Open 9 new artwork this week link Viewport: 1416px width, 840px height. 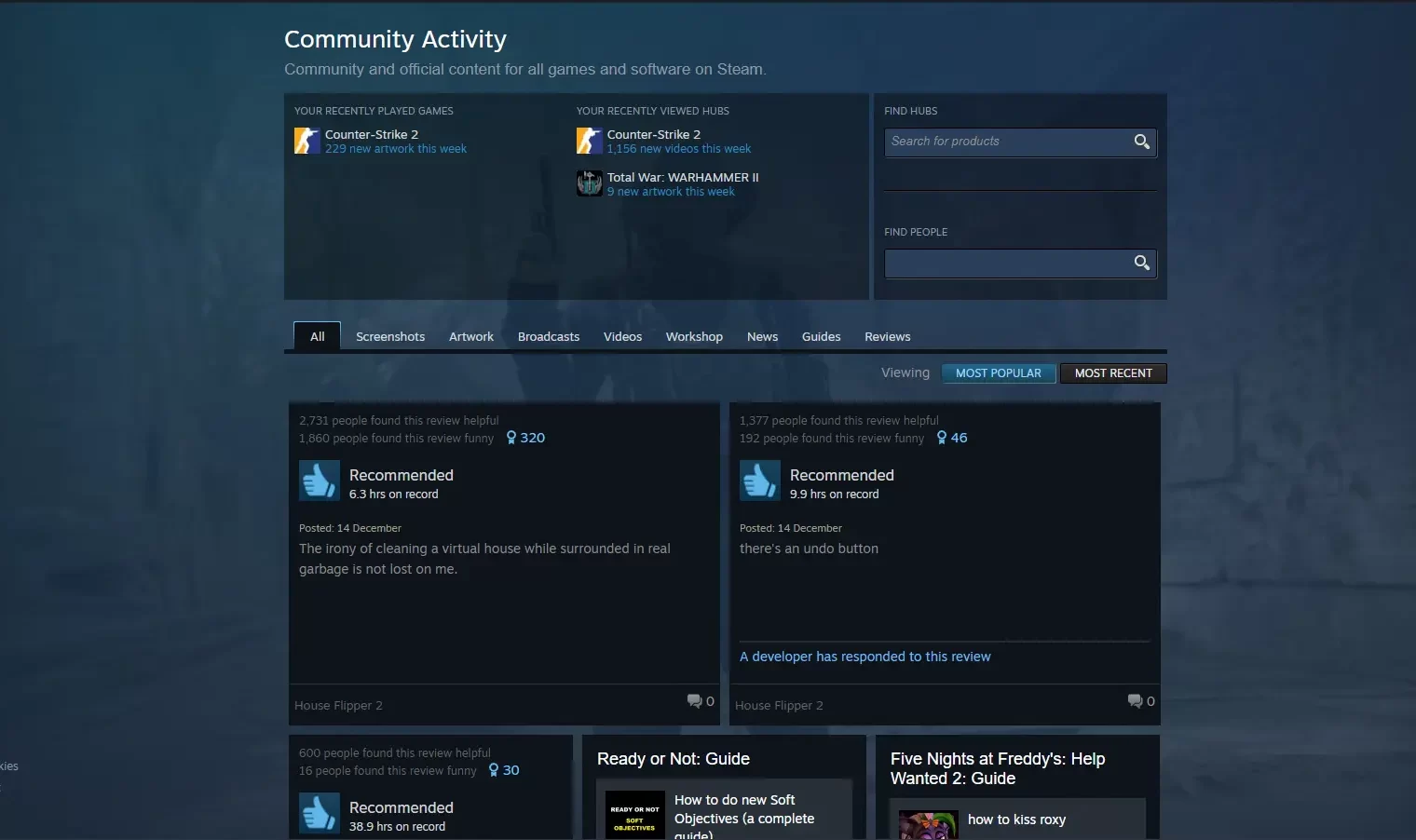pos(671,192)
